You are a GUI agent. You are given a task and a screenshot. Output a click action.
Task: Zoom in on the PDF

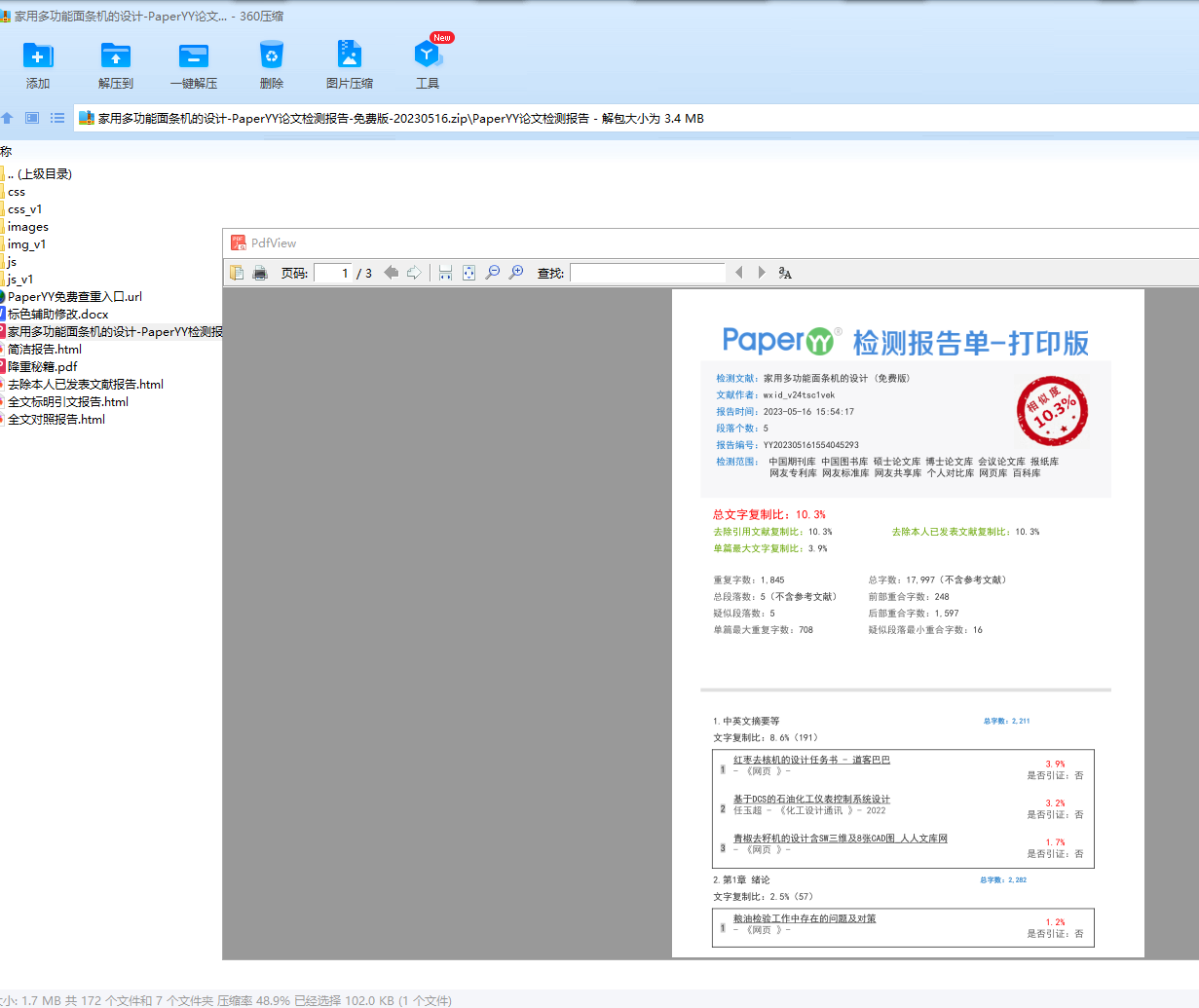tap(516, 273)
